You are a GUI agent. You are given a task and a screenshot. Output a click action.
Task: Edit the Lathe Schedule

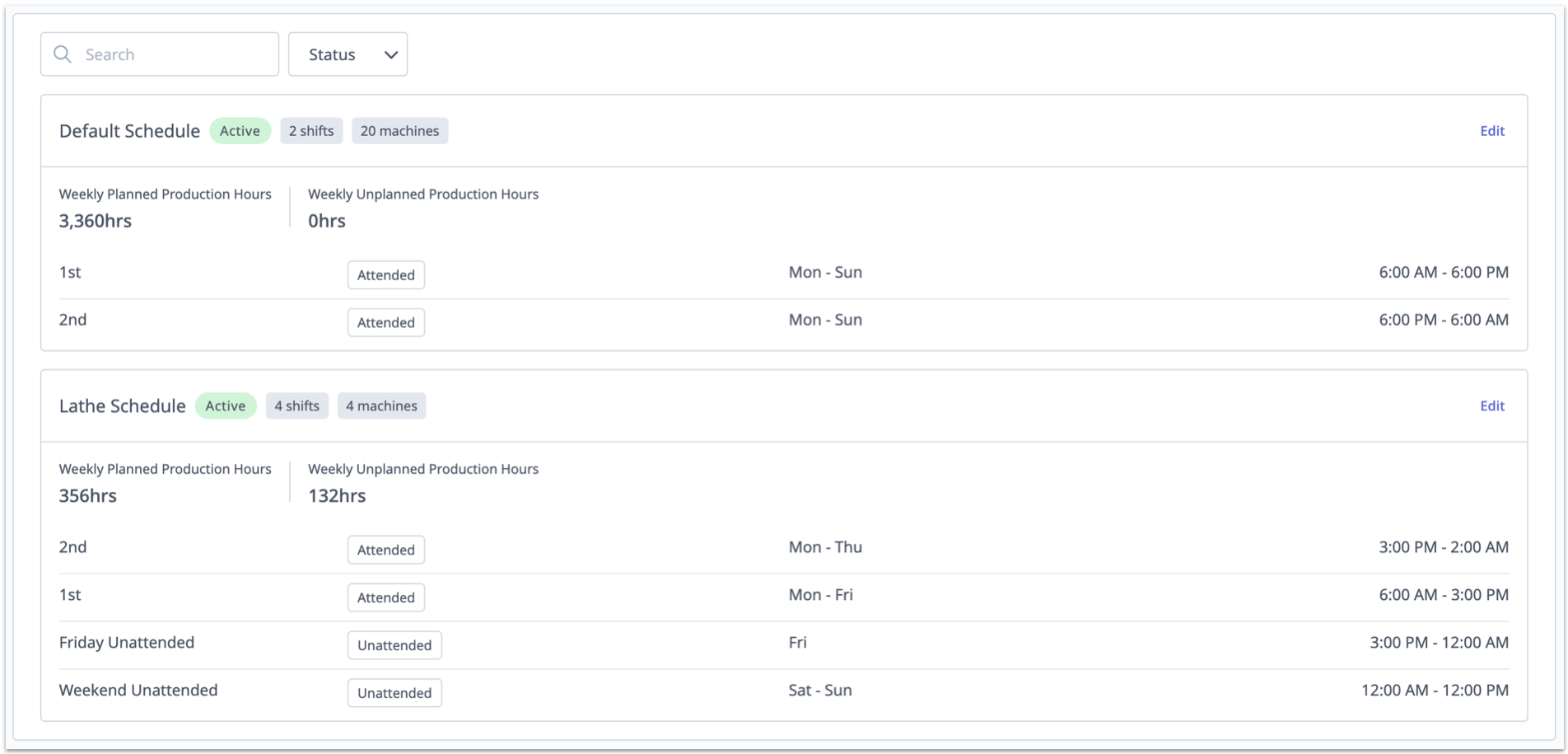point(1491,406)
